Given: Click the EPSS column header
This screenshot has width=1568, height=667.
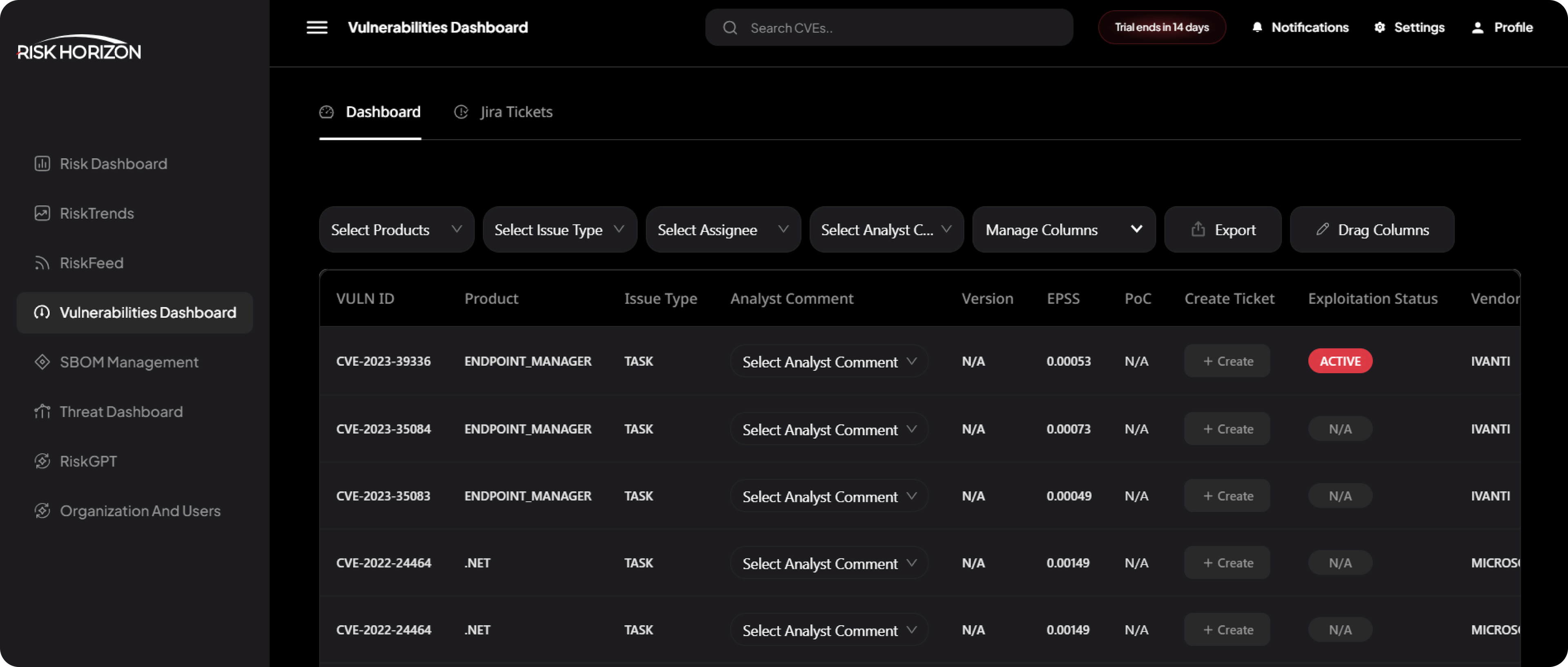Looking at the screenshot, I should (1063, 299).
